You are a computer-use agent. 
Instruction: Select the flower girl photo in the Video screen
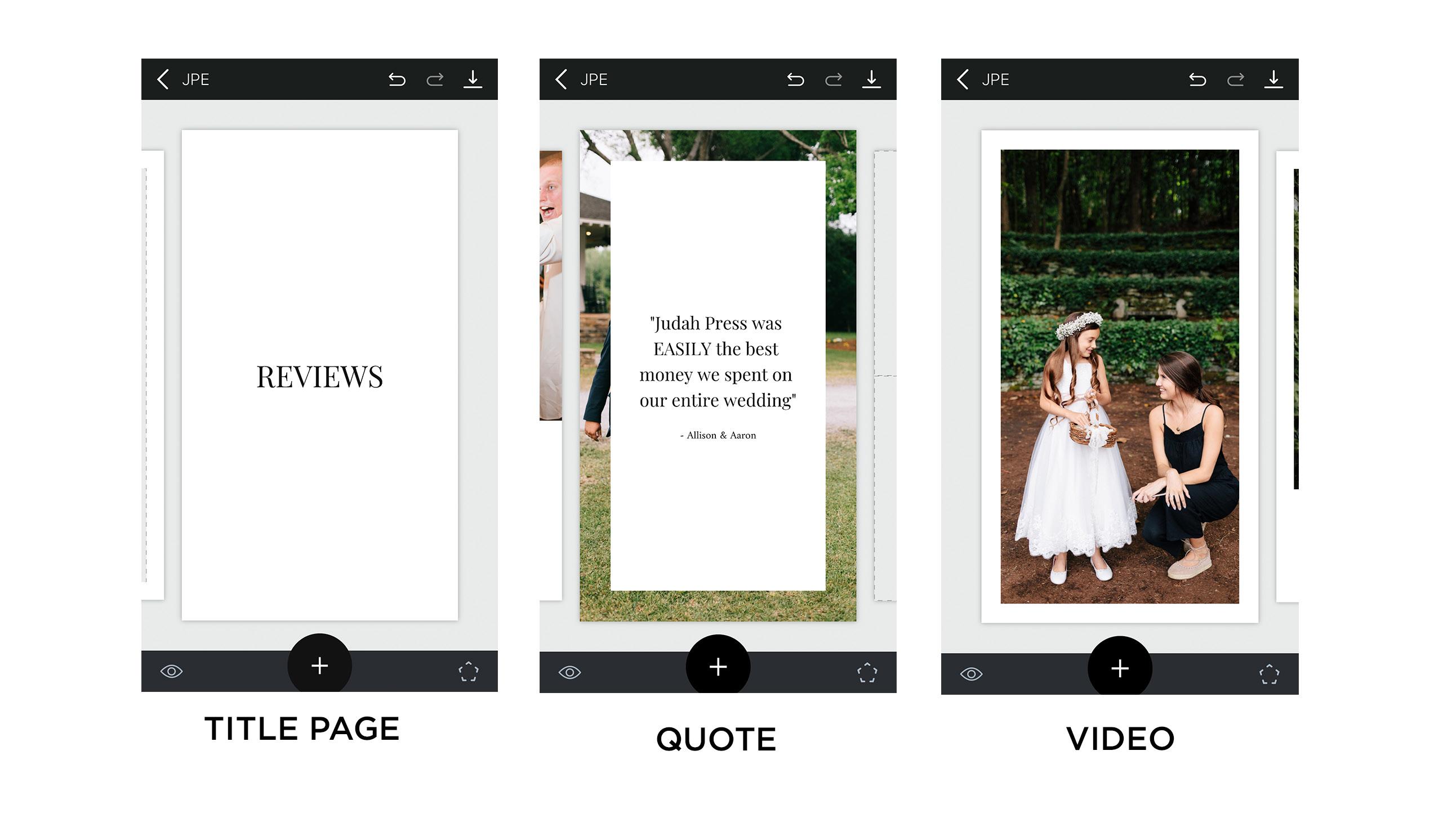coord(1120,377)
